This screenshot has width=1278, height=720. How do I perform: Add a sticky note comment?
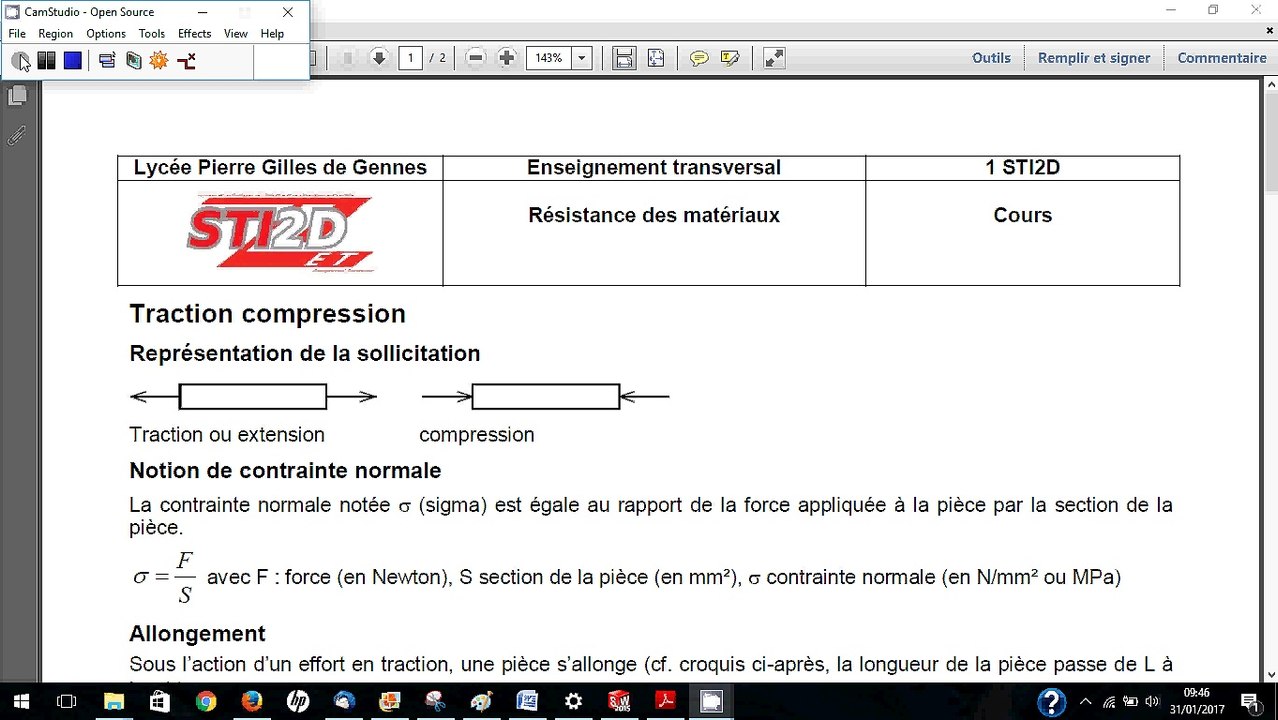coord(699,58)
